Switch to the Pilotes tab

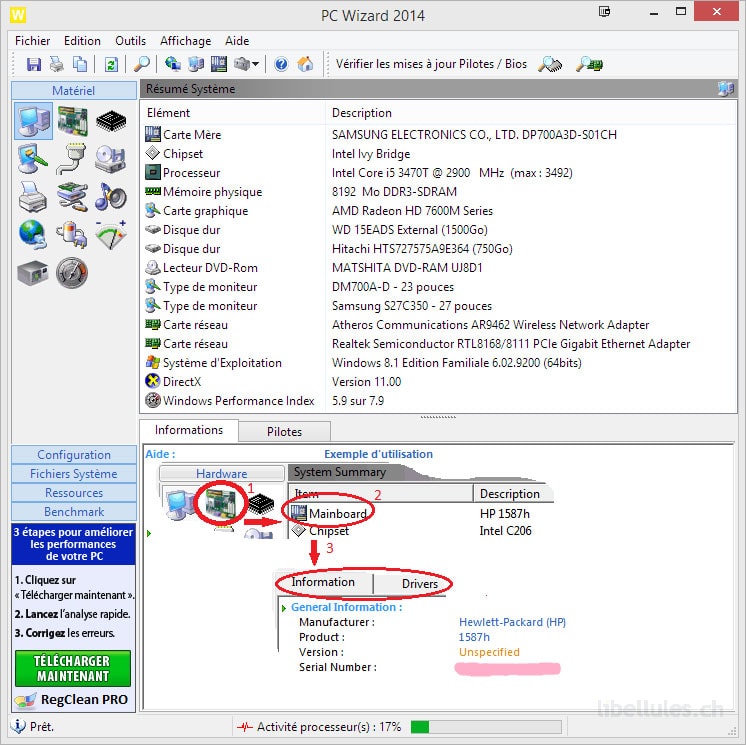point(285,431)
